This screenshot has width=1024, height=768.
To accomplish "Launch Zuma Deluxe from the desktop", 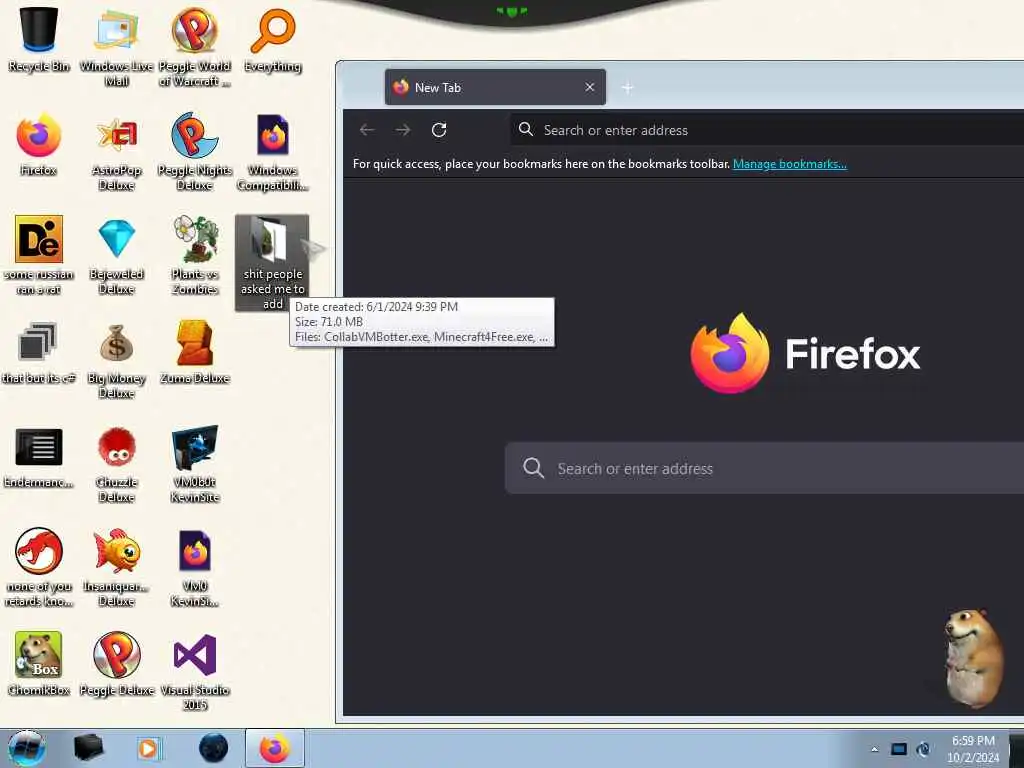I will click(195, 351).
